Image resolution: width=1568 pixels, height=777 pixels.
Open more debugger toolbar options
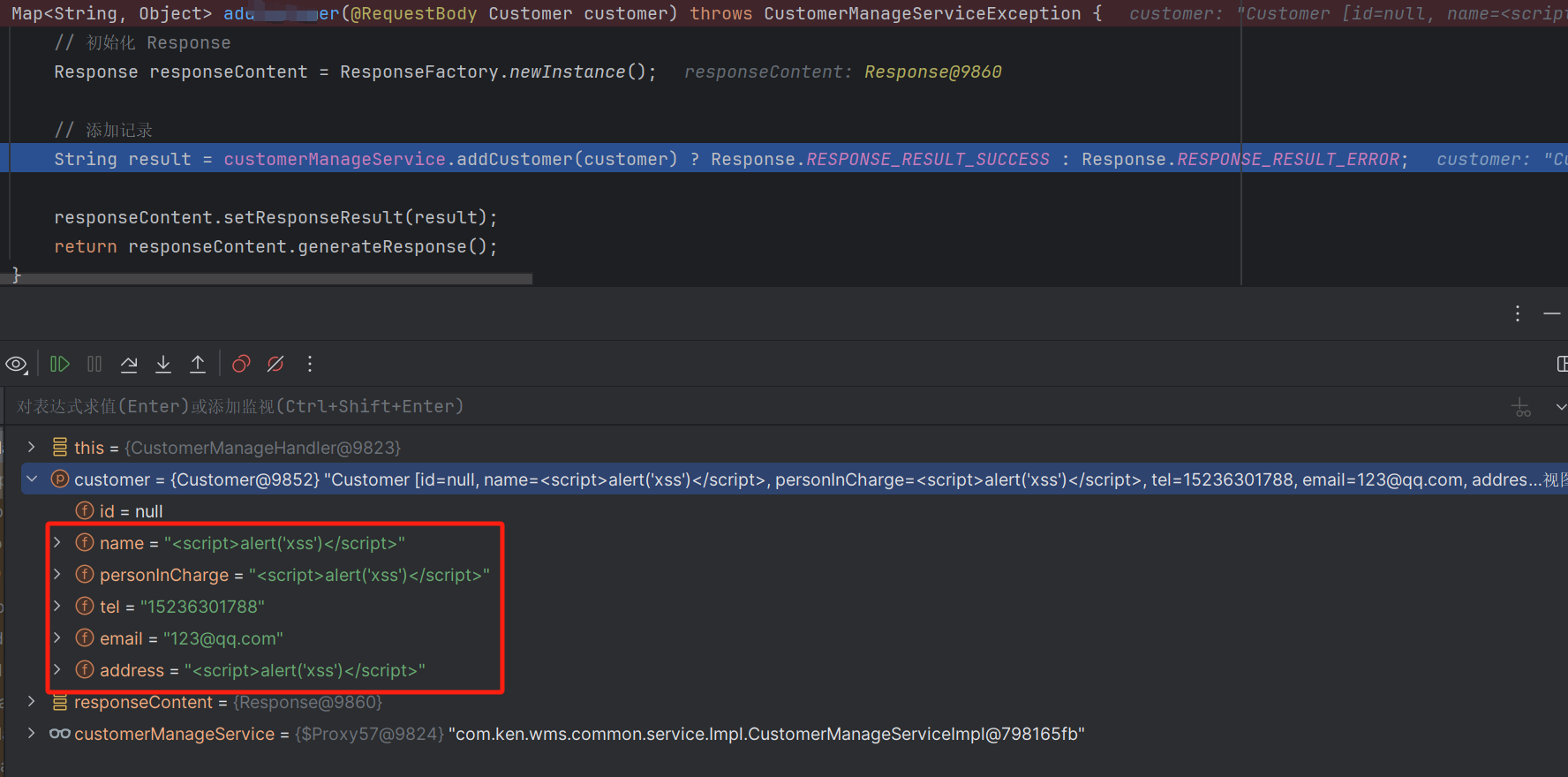coord(310,364)
